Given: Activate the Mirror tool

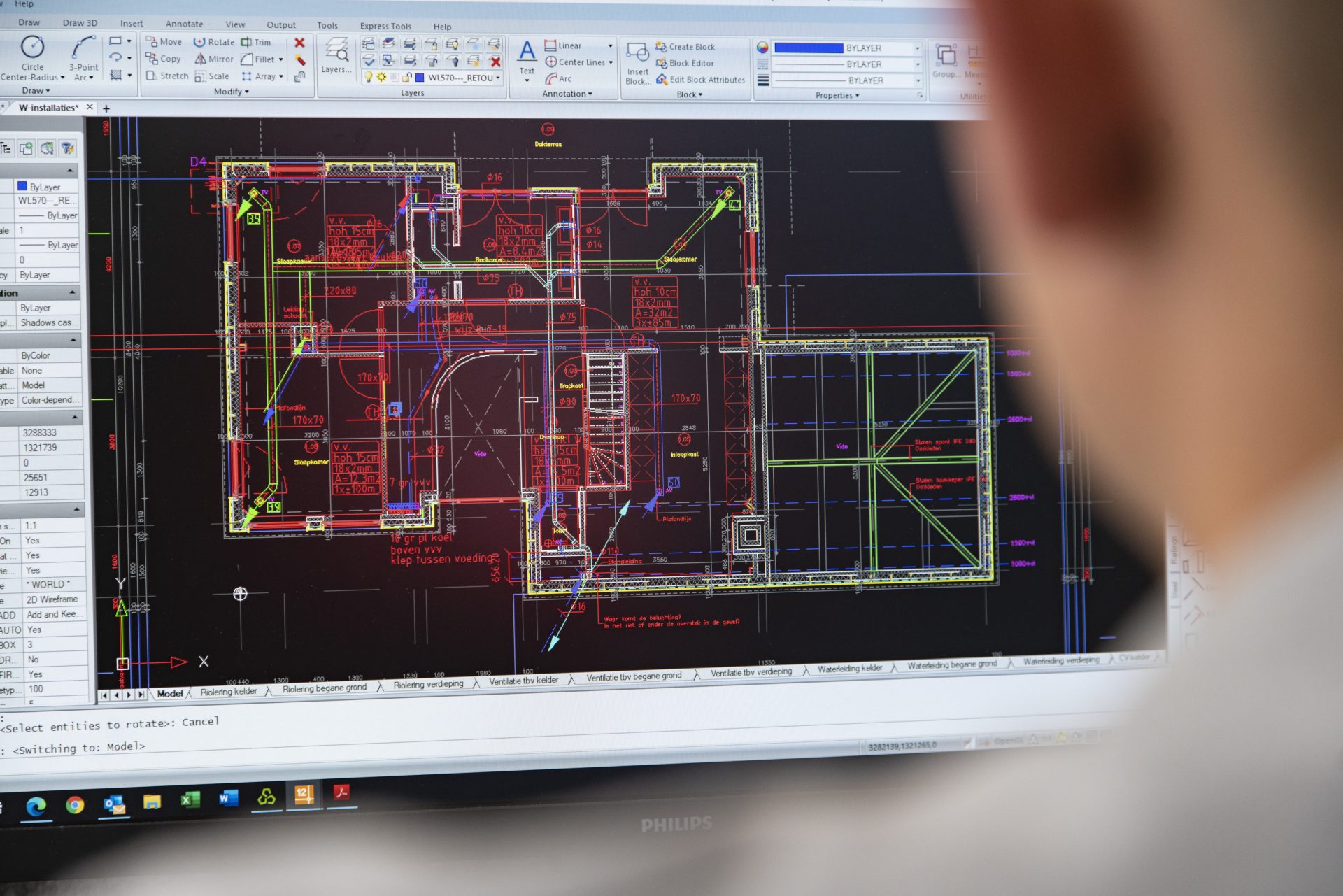Looking at the screenshot, I should (214, 59).
